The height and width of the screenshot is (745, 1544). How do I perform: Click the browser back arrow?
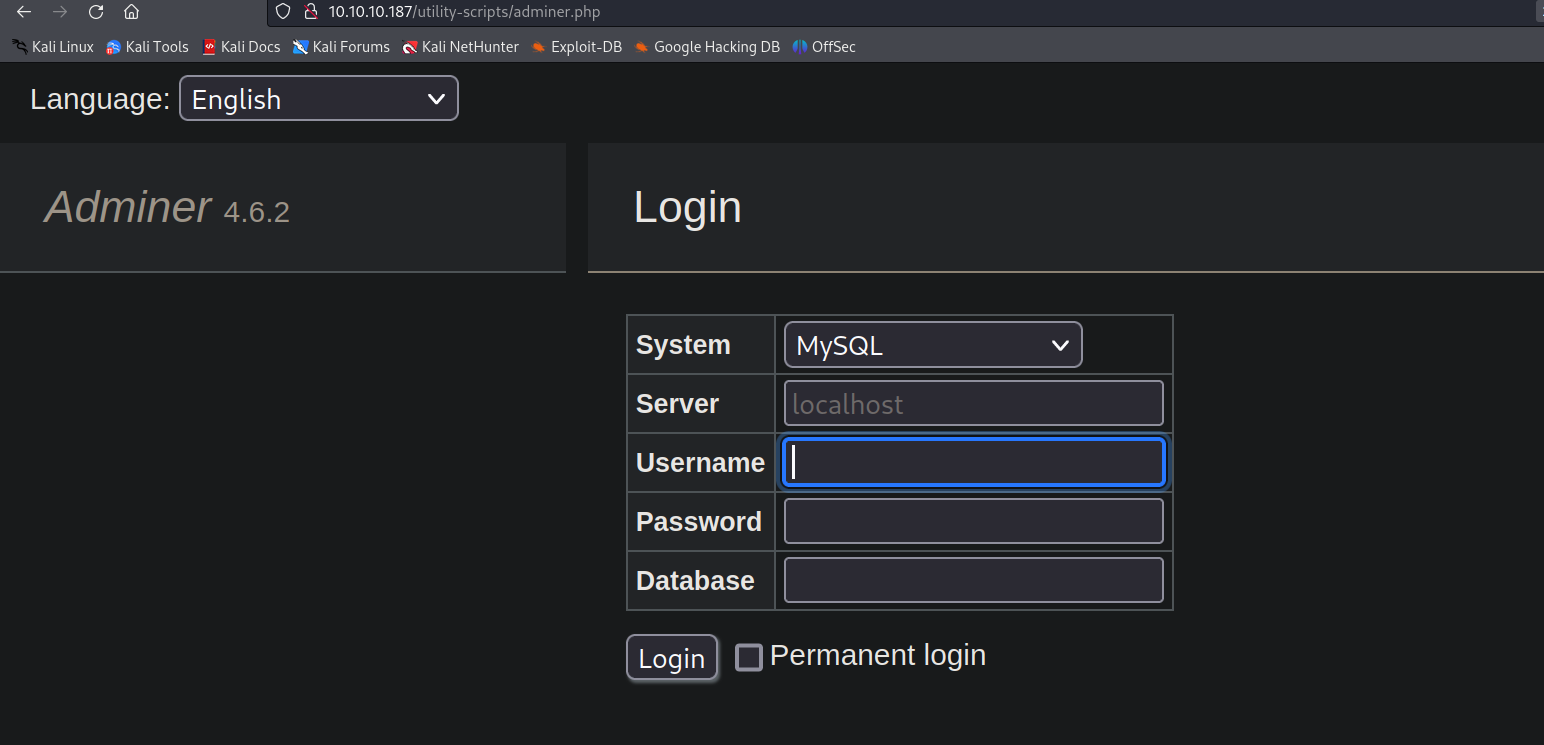pos(24,12)
